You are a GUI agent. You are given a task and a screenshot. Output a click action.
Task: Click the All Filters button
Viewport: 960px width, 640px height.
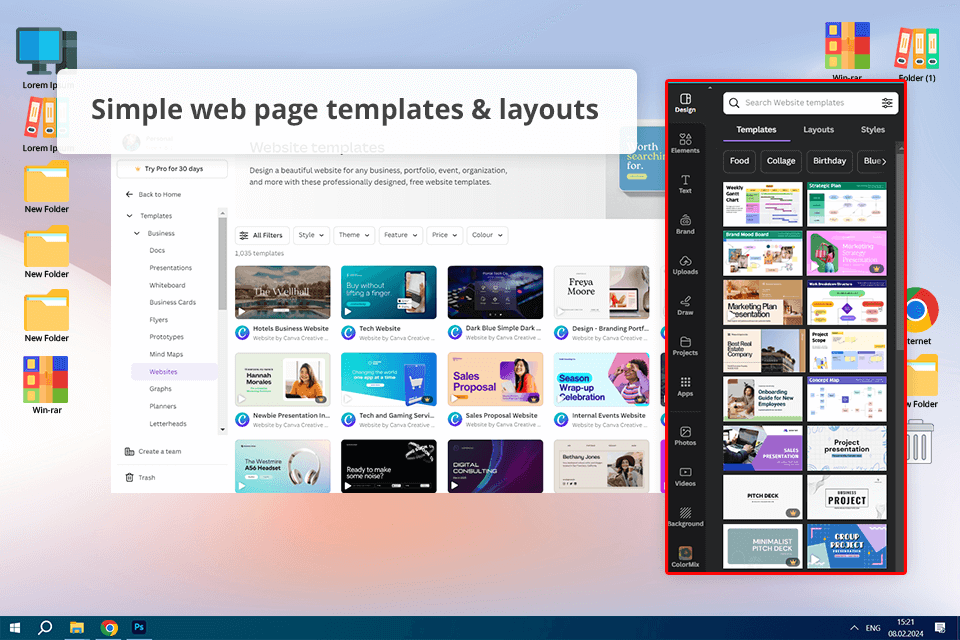pos(261,235)
